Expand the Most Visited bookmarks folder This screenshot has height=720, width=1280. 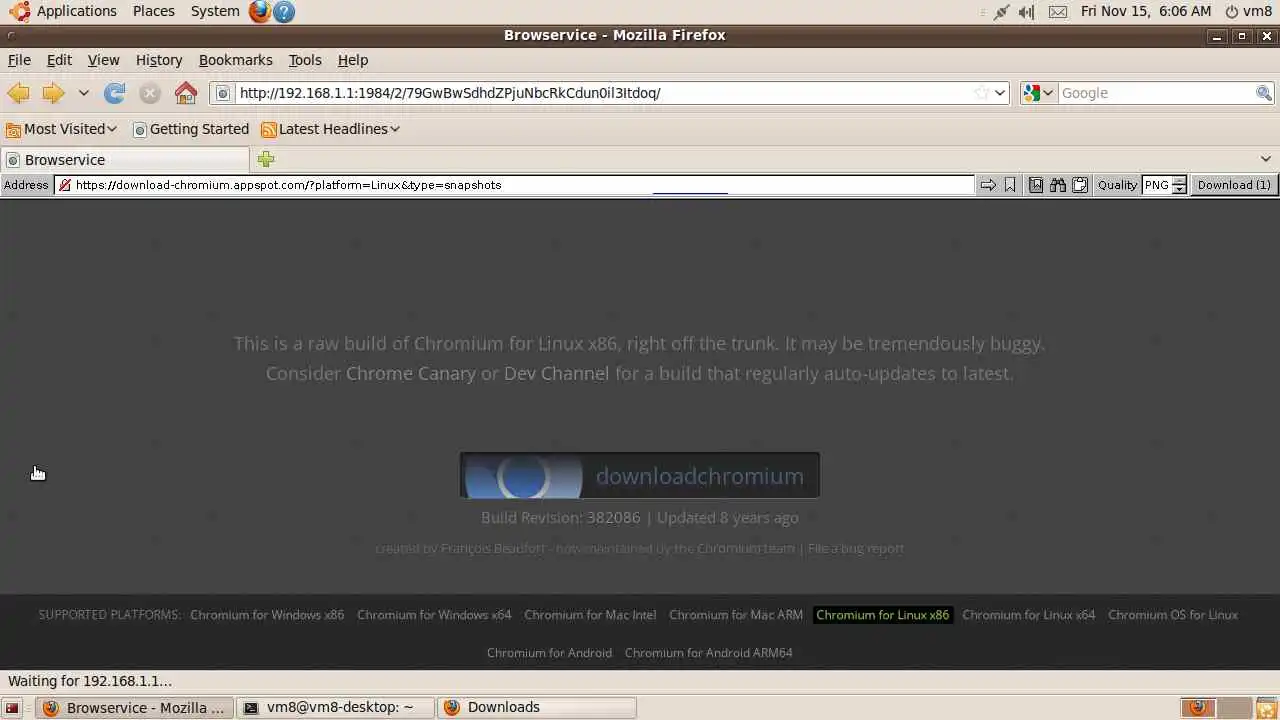point(61,129)
